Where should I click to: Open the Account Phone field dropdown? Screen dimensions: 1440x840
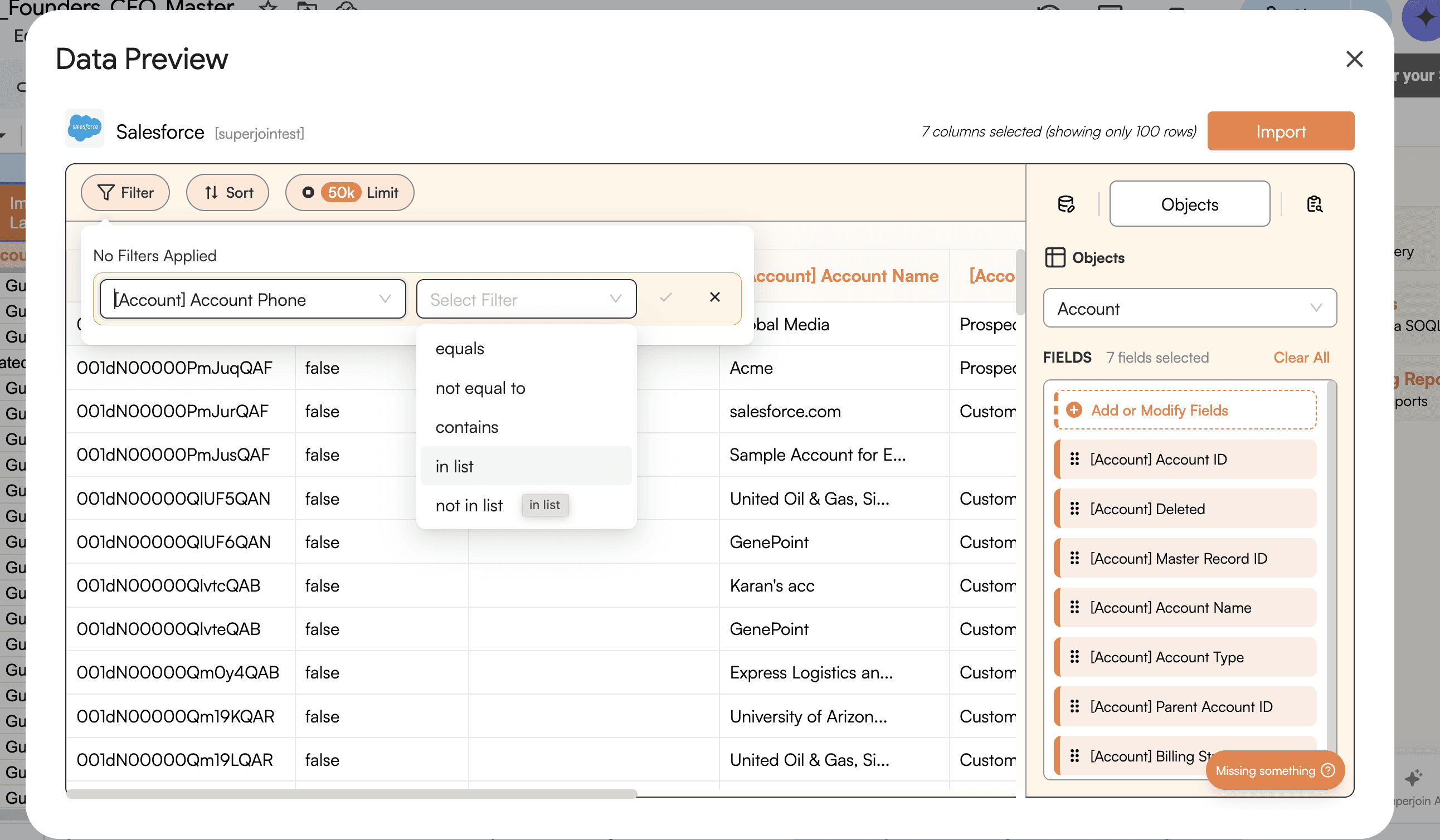[252, 299]
